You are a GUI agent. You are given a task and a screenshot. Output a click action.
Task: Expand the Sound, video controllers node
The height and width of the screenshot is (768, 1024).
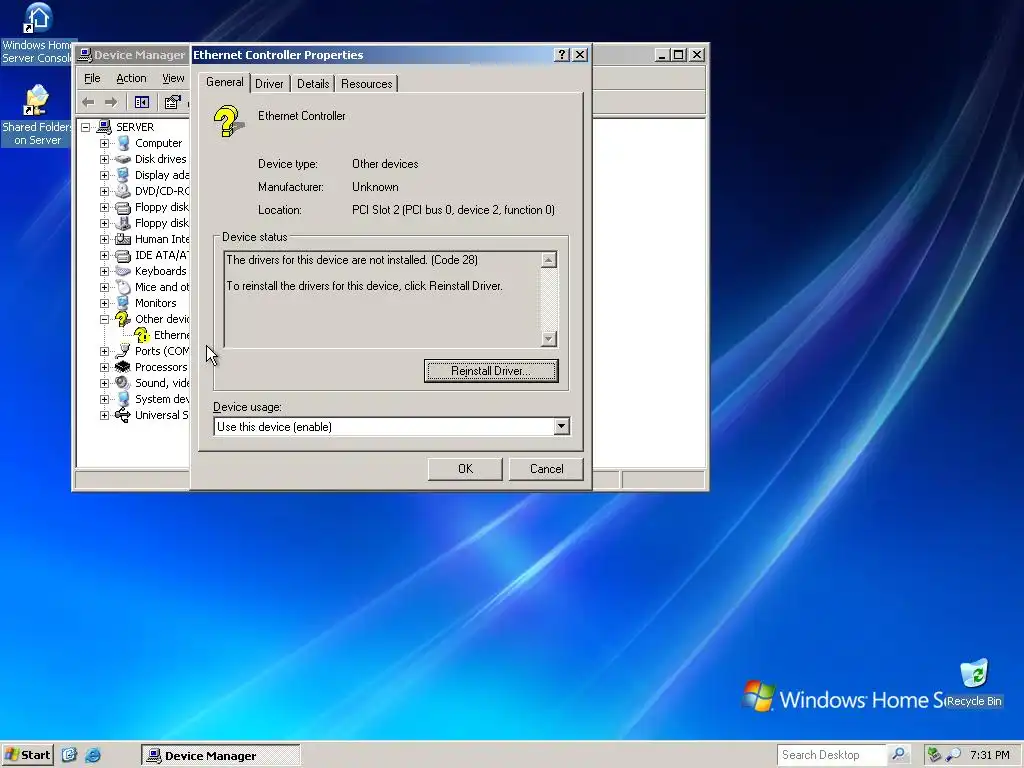(x=104, y=383)
